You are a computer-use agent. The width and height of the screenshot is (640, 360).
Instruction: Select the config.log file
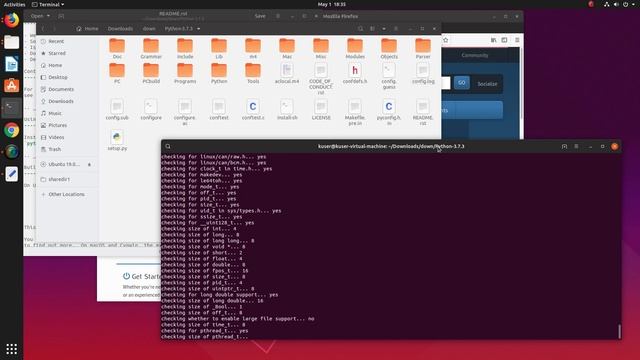click(x=423, y=73)
